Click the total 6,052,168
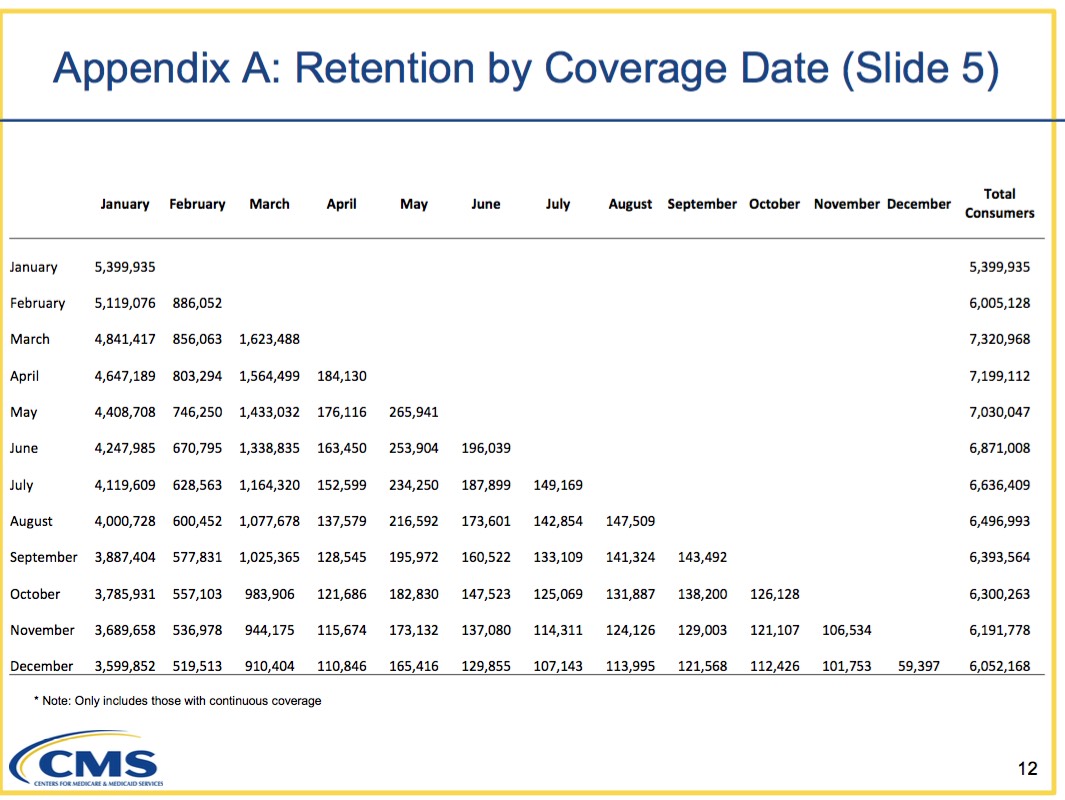This screenshot has height=800, width=1065. click(999, 666)
